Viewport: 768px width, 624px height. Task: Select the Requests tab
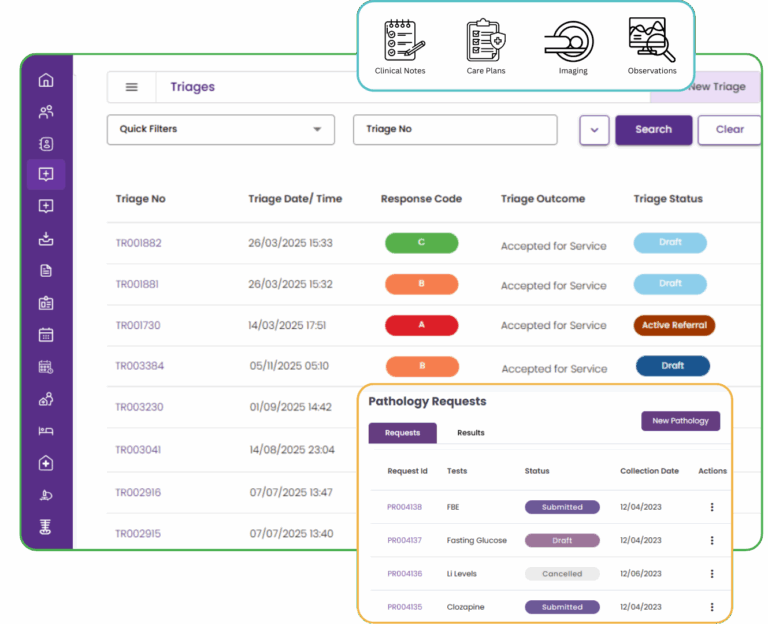click(x=402, y=433)
